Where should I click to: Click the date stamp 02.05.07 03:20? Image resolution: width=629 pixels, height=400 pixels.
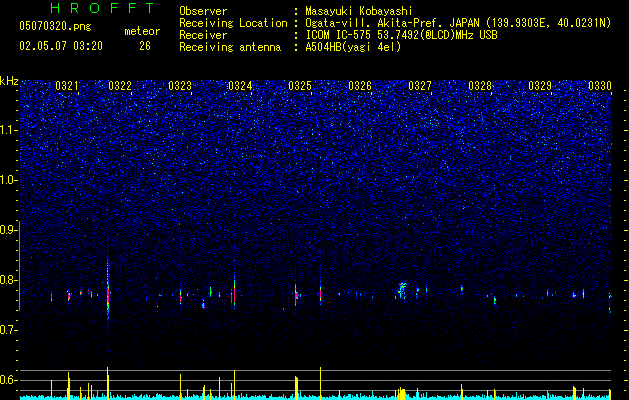tap(61, 46)
